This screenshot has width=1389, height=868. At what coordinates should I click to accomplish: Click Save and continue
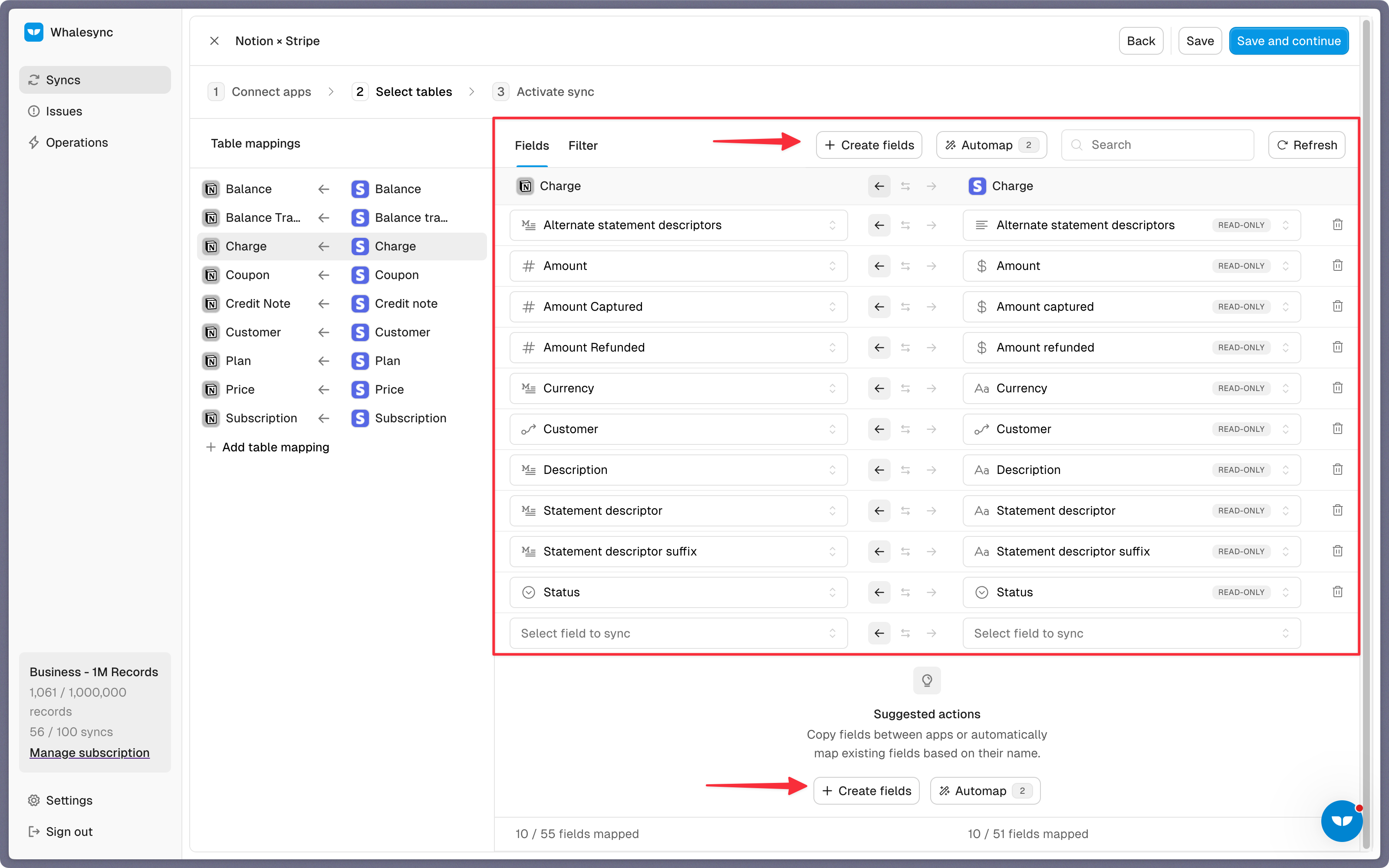click(x=1289, y=41)
